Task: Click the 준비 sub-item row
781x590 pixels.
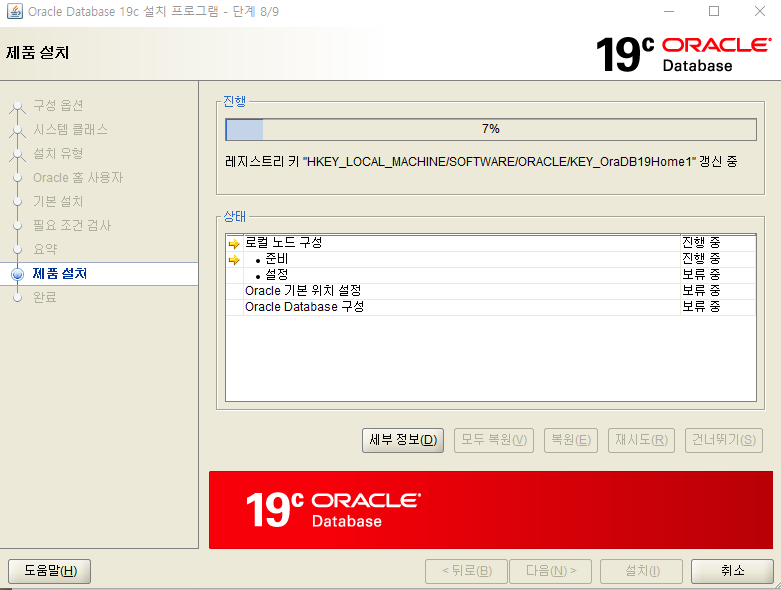Action: pyautogui.click(x=491, y=259)
